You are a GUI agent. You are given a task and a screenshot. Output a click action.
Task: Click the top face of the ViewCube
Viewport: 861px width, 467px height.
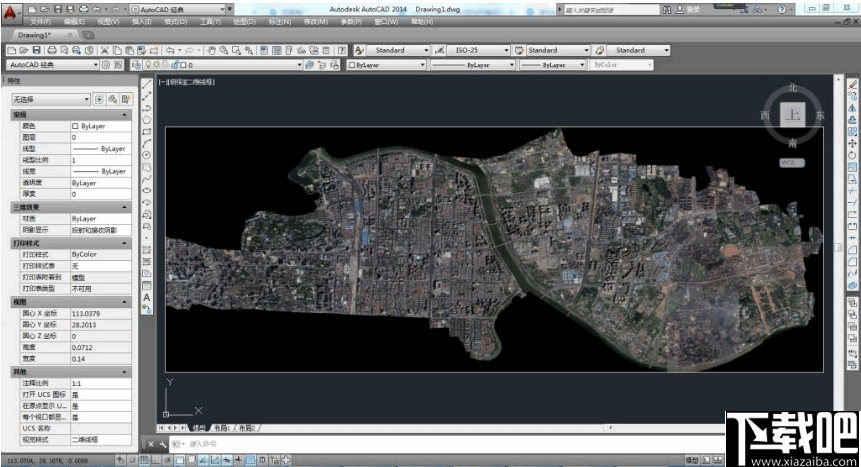coord(792,115)
